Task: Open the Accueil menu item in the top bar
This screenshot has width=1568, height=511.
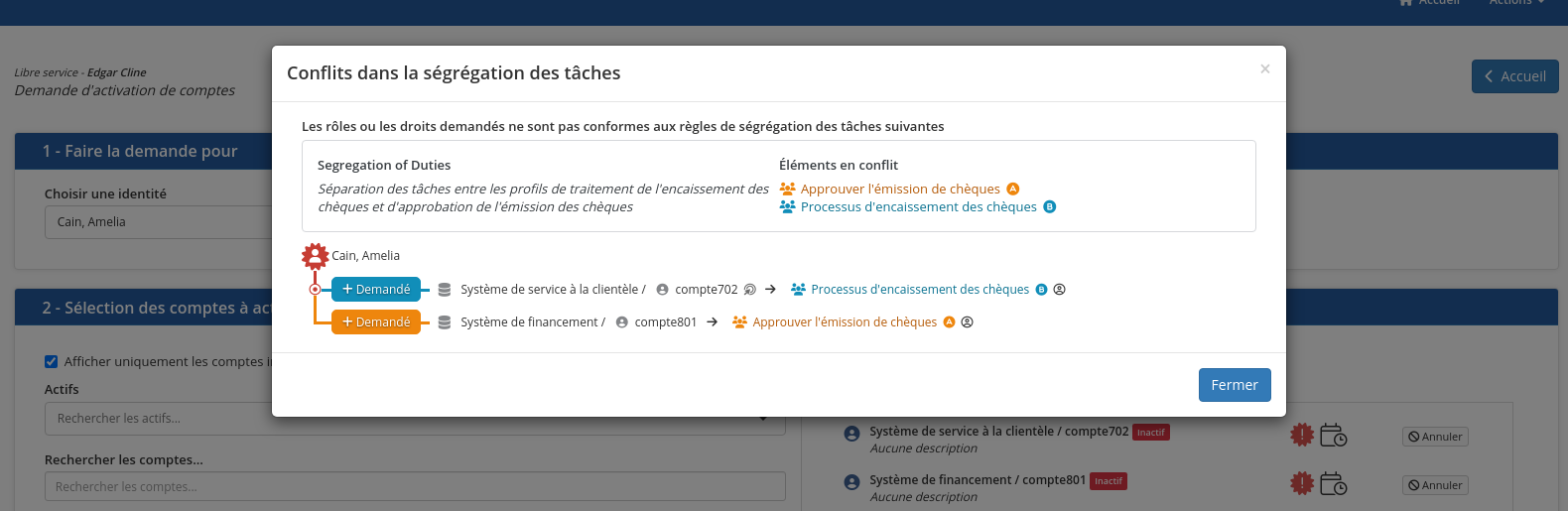Action: coord(1430,3)
